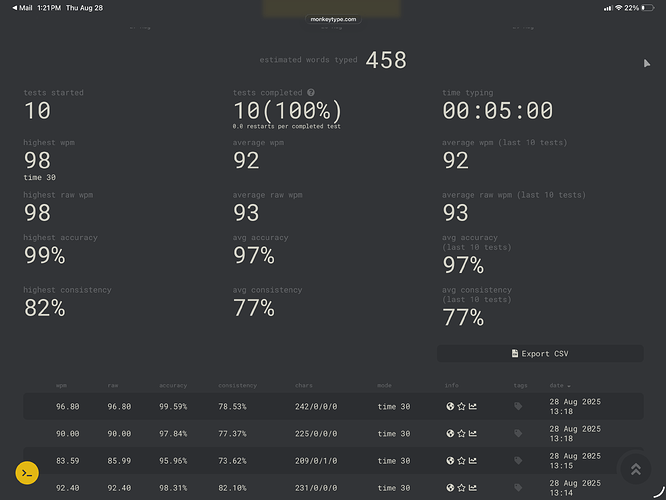Viewport: 666px width, 500px height.
Task: Tap the monkeytype.com address bar
Action: pyautogui.click(x=332, y=19)
